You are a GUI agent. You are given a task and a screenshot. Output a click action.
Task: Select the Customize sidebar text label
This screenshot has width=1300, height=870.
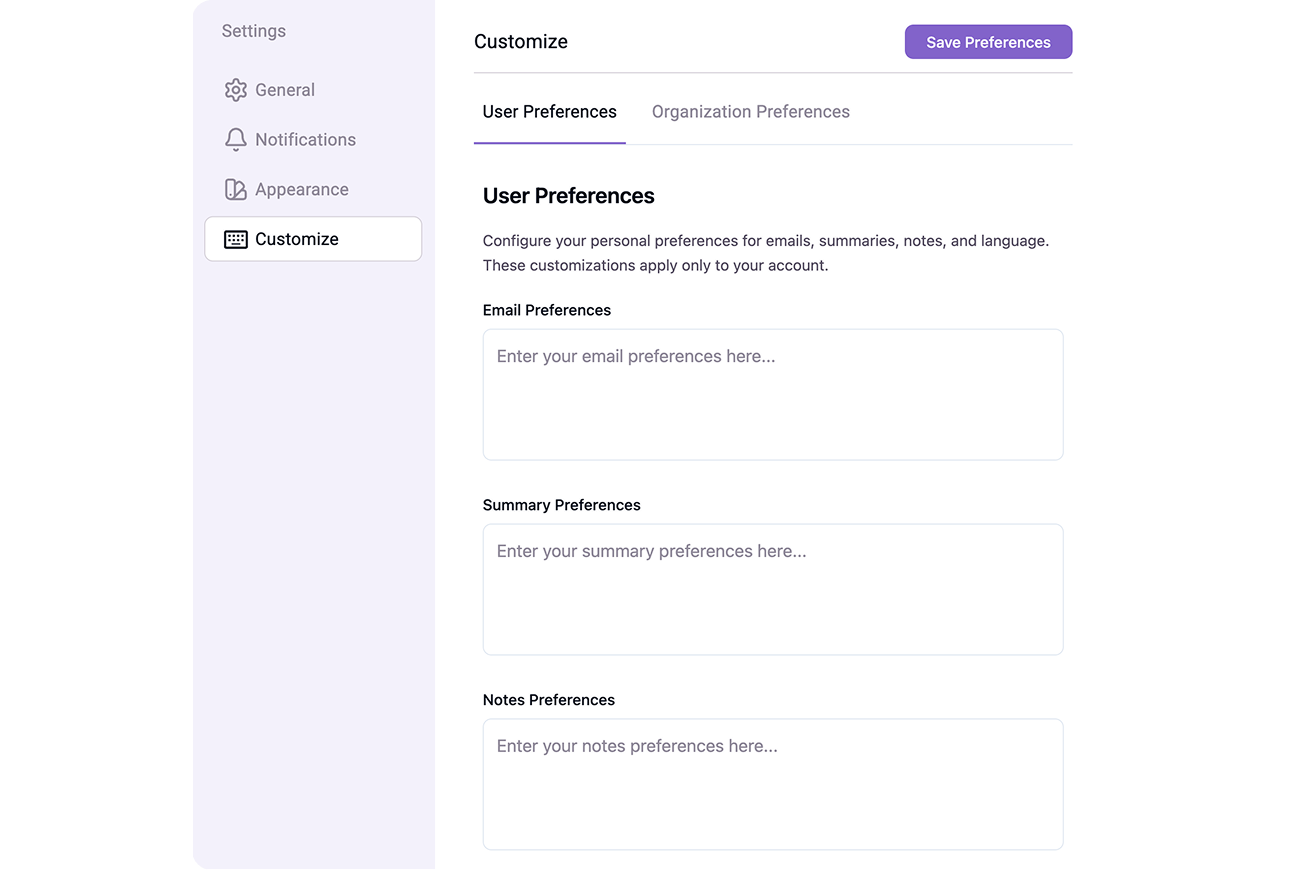297,239
